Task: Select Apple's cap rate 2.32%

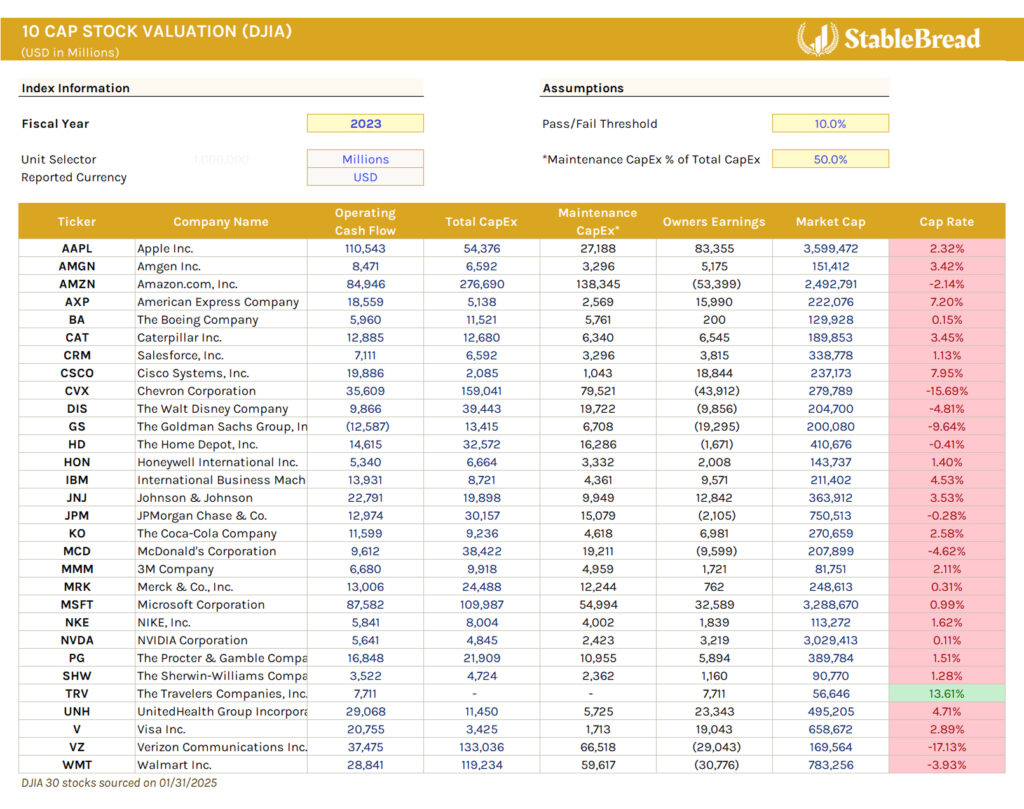Action: pos(946,248)
